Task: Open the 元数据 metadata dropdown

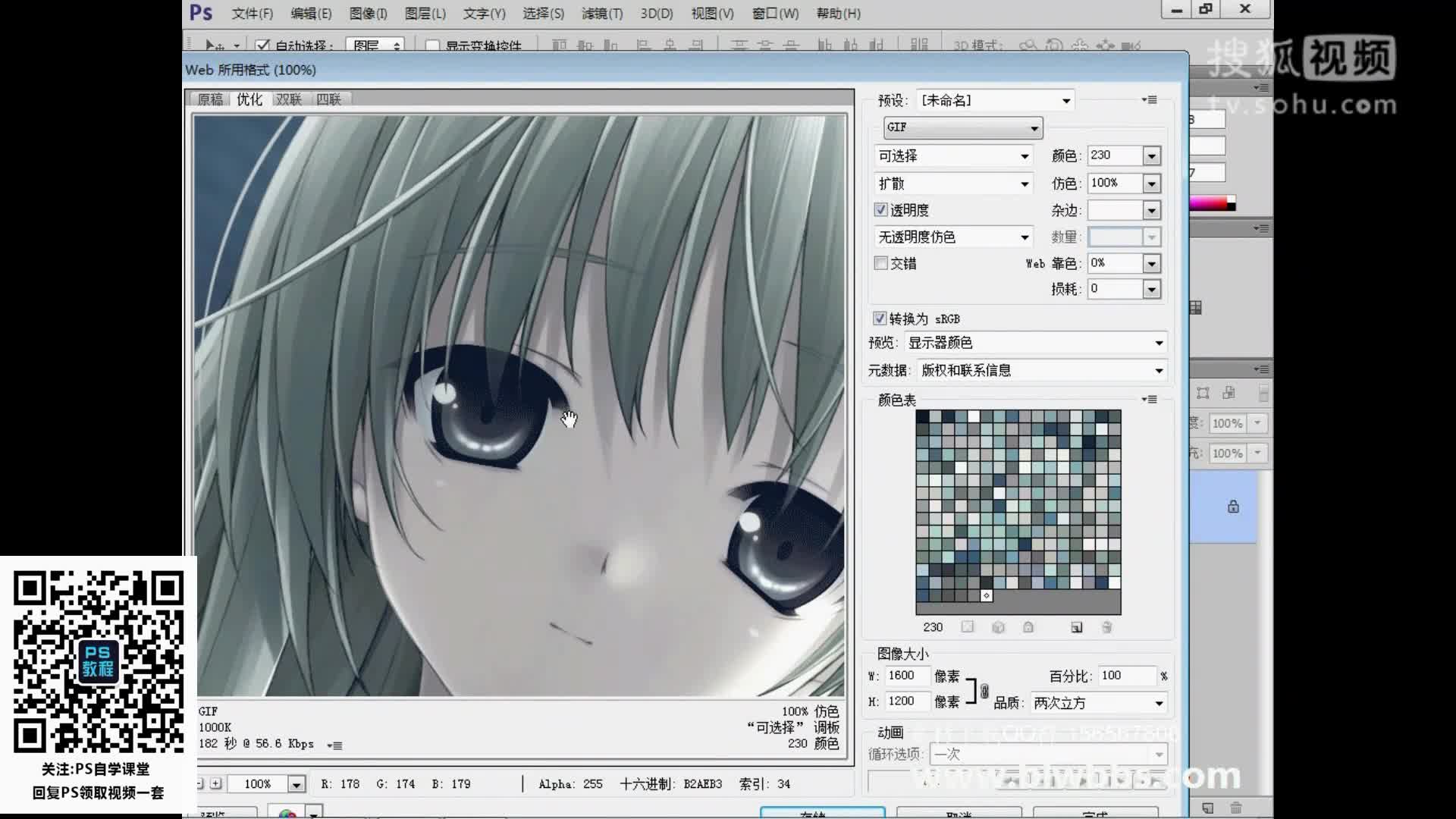Action: [1042, 370]
